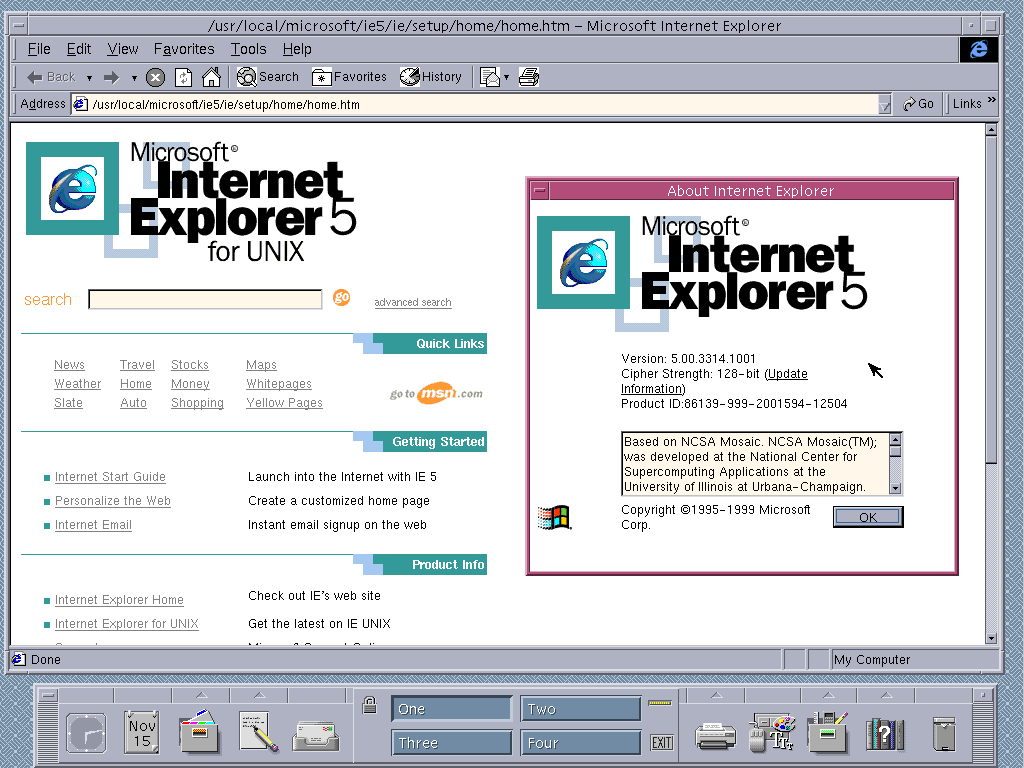Viewport: 1024px width, 768px height.
Task: Open the History toolbar button
Action: pyautogui.click(x=430, y=77)
